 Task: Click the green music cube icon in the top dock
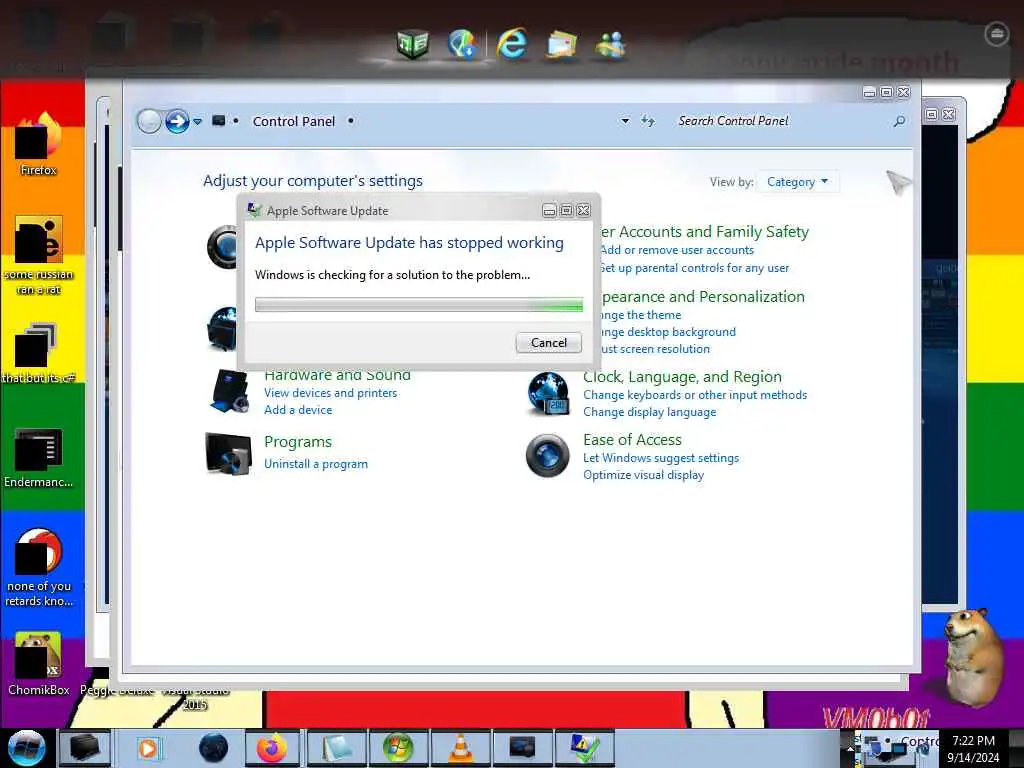click(x=413, y=44)
